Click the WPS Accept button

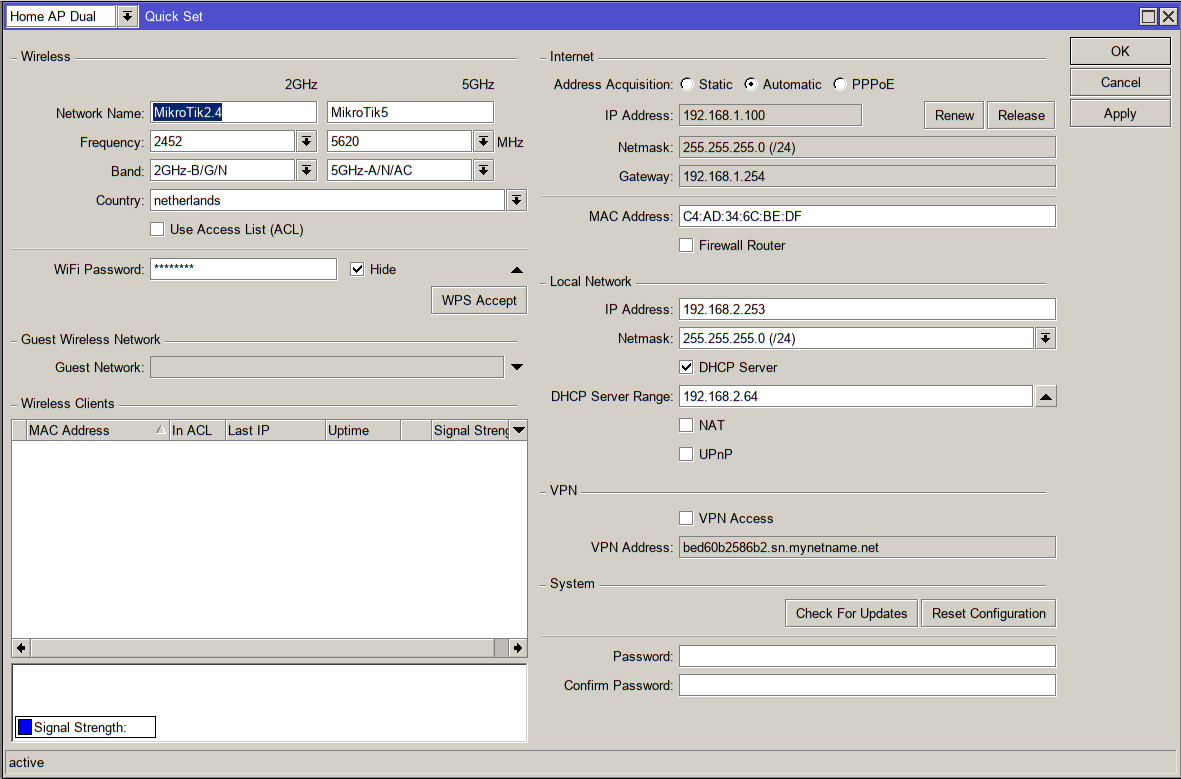[479, 300]
